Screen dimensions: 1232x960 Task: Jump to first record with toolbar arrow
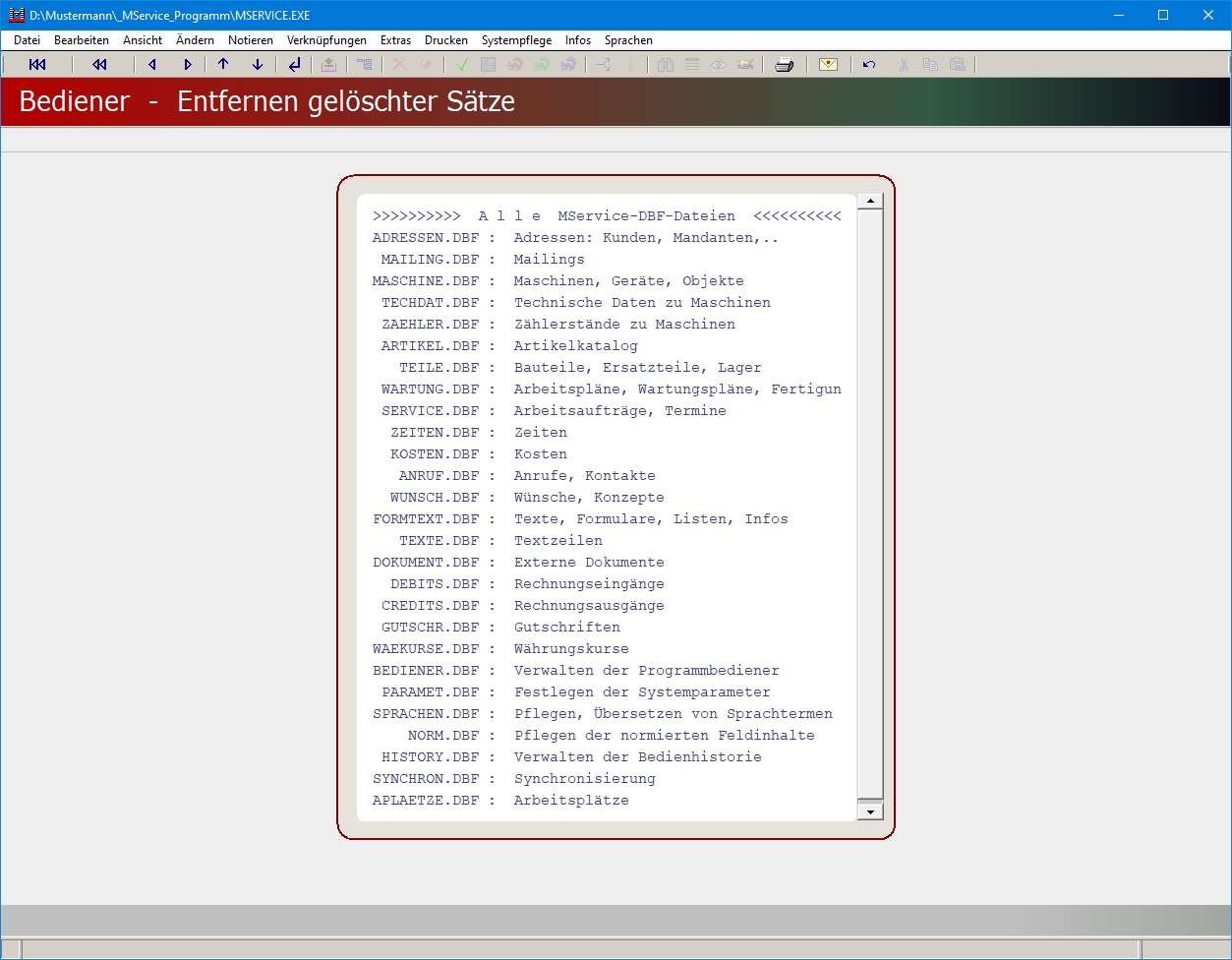37,65
